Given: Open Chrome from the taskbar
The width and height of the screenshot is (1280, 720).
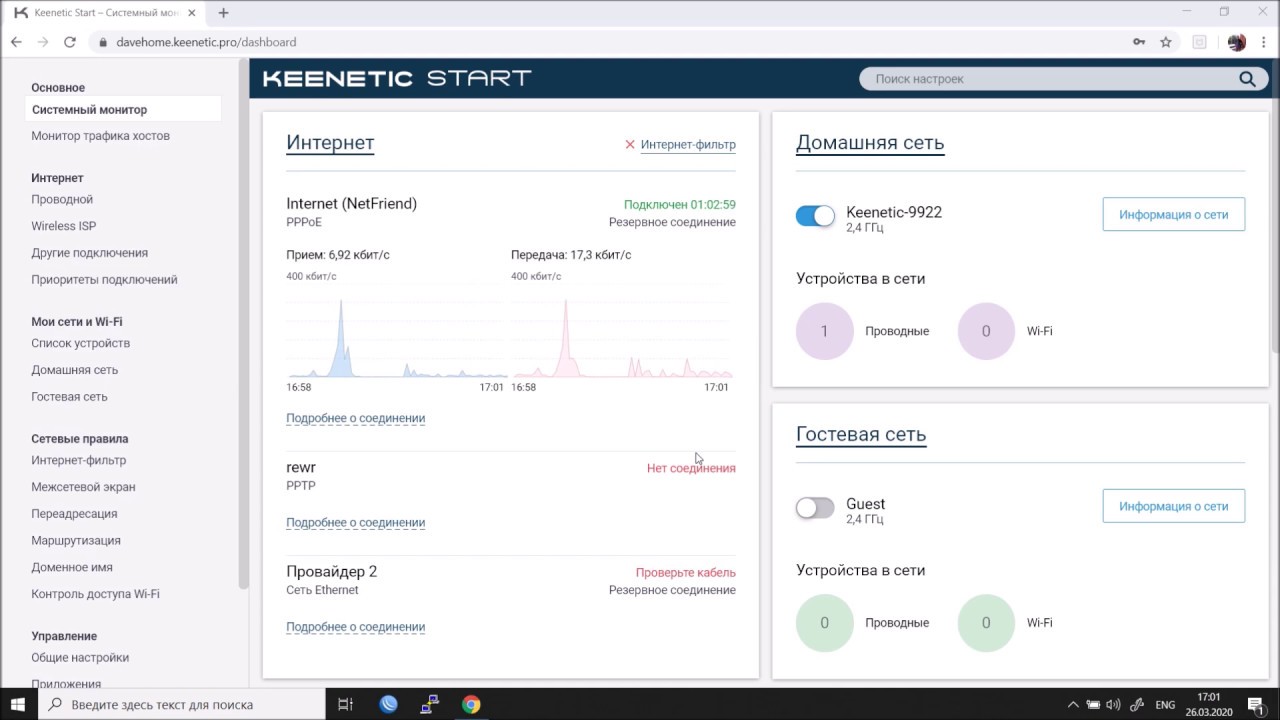Looking at the screenshot, I should pos(471,704).
